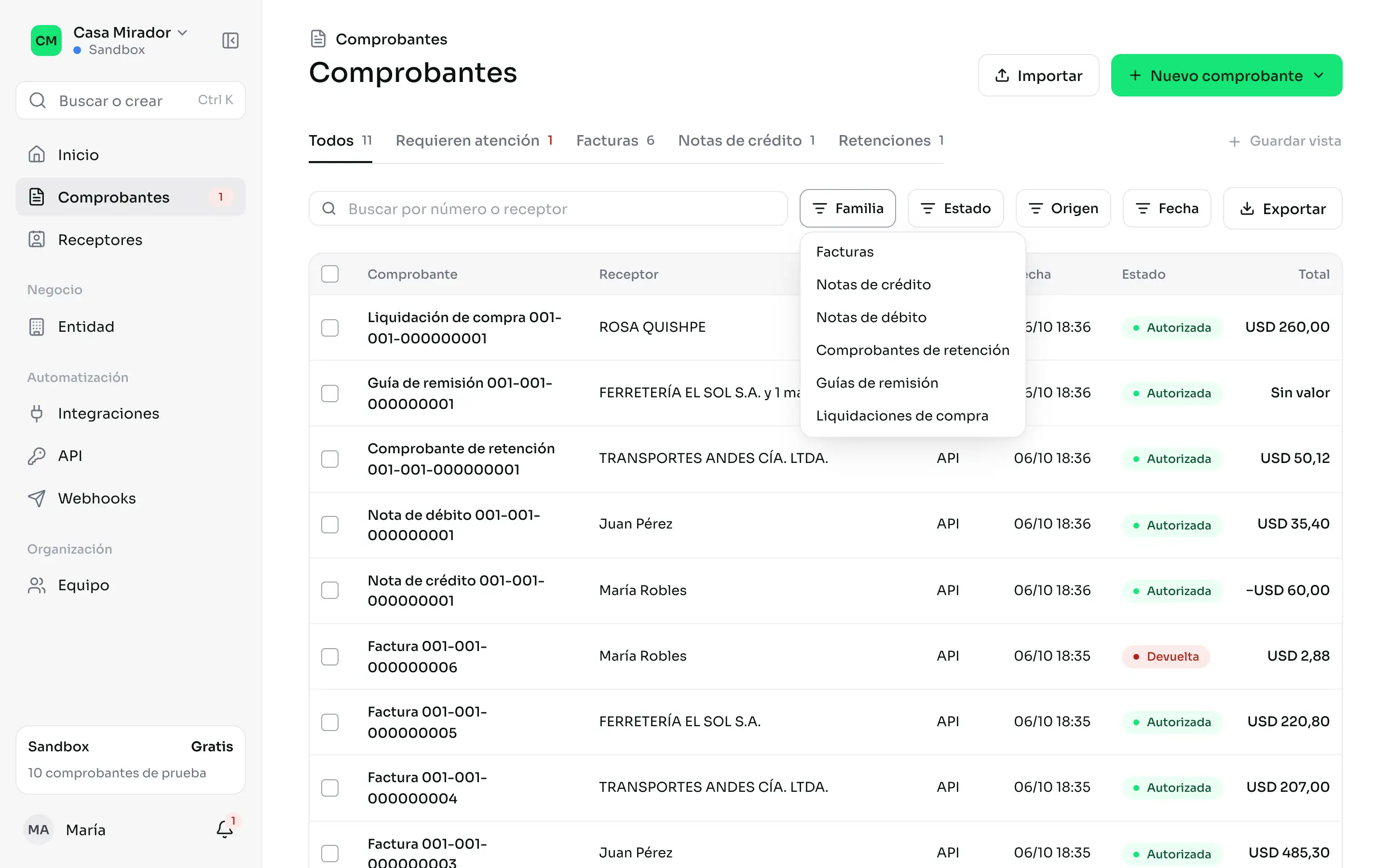
Task: Switch to Notas de crédito tab
Action: tap(746, 141)
